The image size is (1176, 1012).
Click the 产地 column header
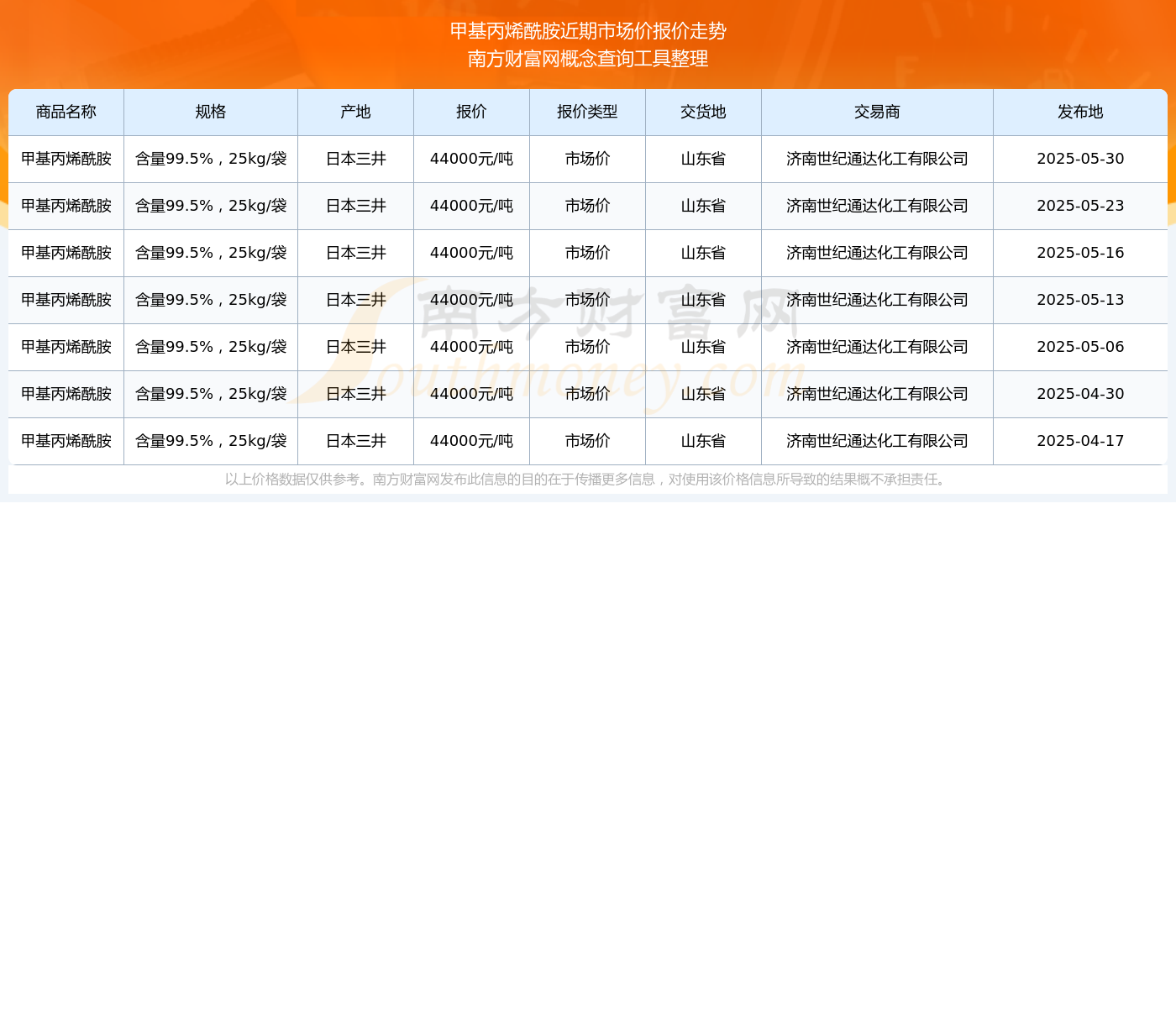coord(356,112)
